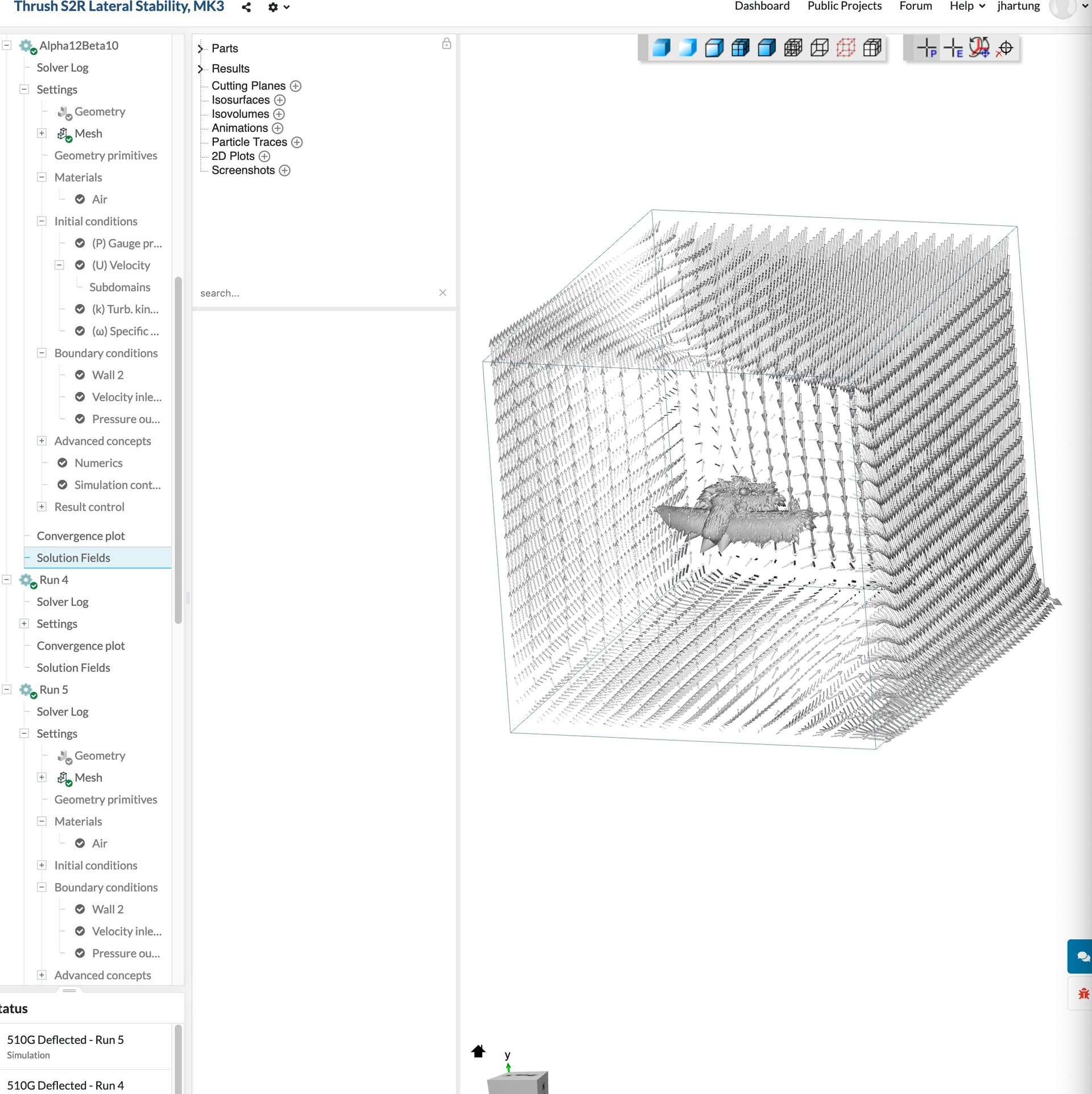This screenshot has width=1092, height=1094.
Task: Click the red bug report icon
Action: (1083, 994)
